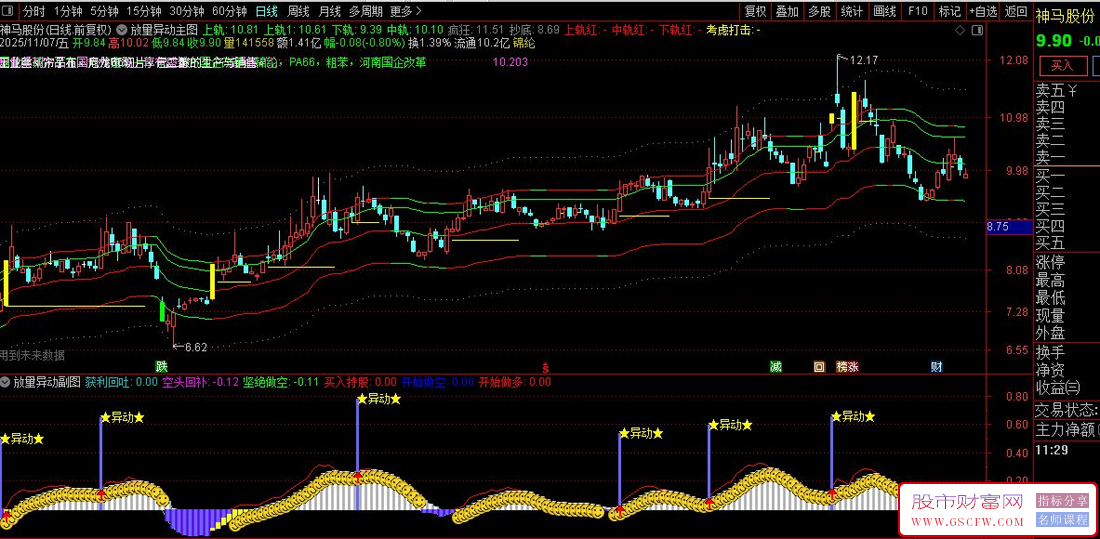The height and width of the screenshot is (539, 1100).
Task: Click the green 跌 event marker
Action: click(x=161, y=366)
